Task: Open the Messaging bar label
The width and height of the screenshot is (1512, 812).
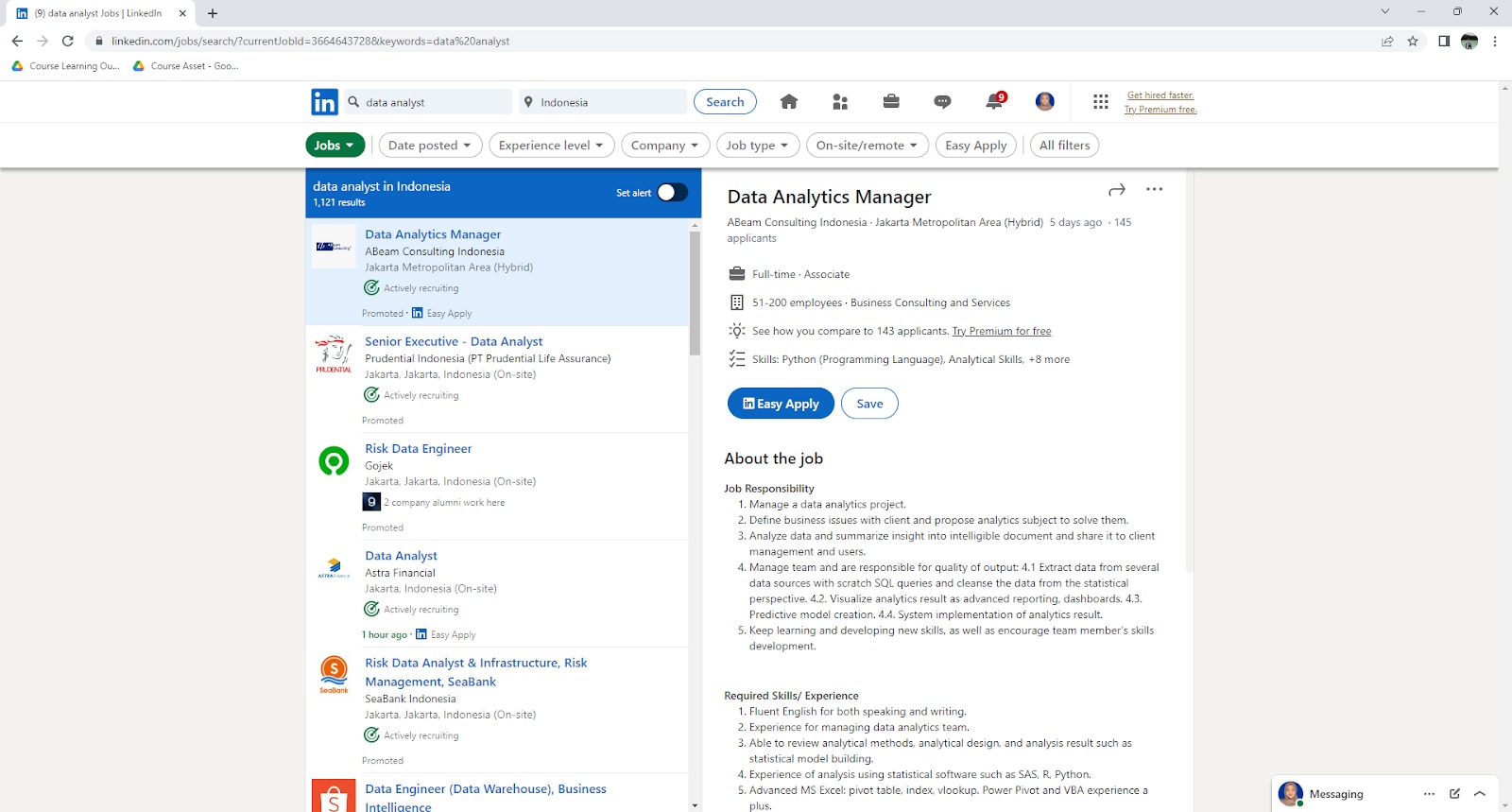Action: [1336, 794]
